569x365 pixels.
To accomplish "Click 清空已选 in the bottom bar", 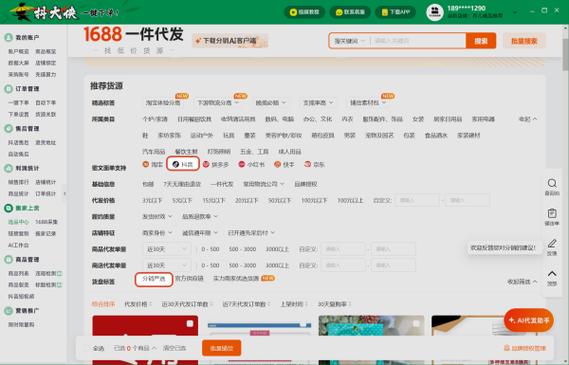I will (175, 348).
